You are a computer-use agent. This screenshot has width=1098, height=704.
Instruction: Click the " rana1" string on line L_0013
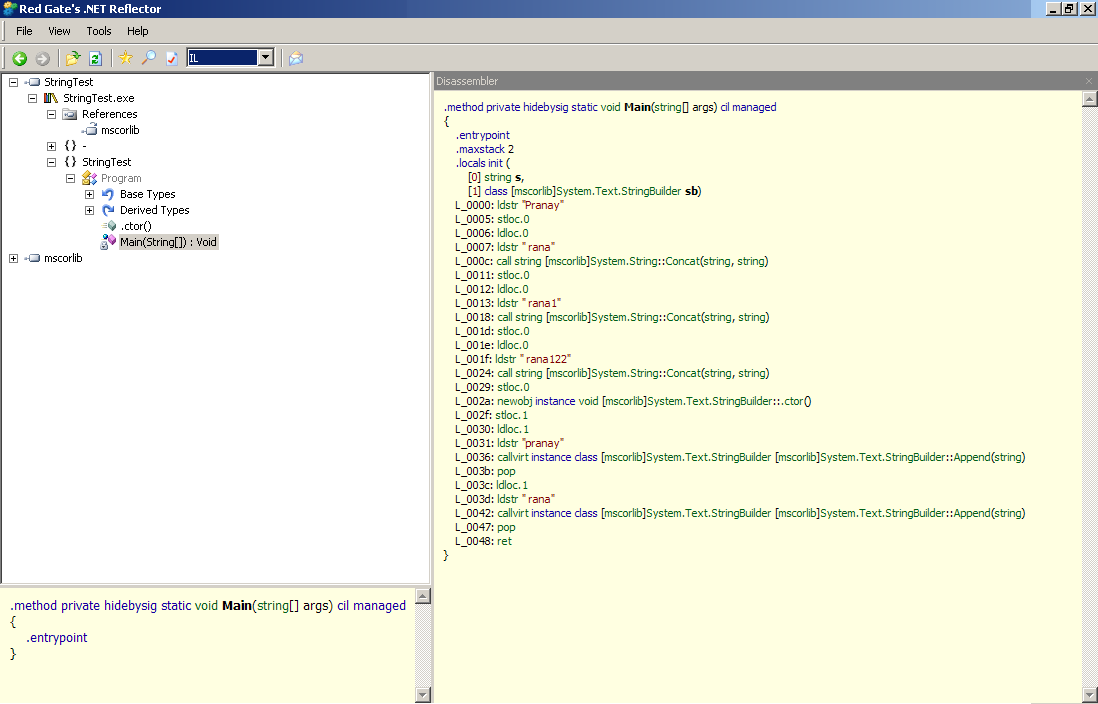(x=542, y=303)
